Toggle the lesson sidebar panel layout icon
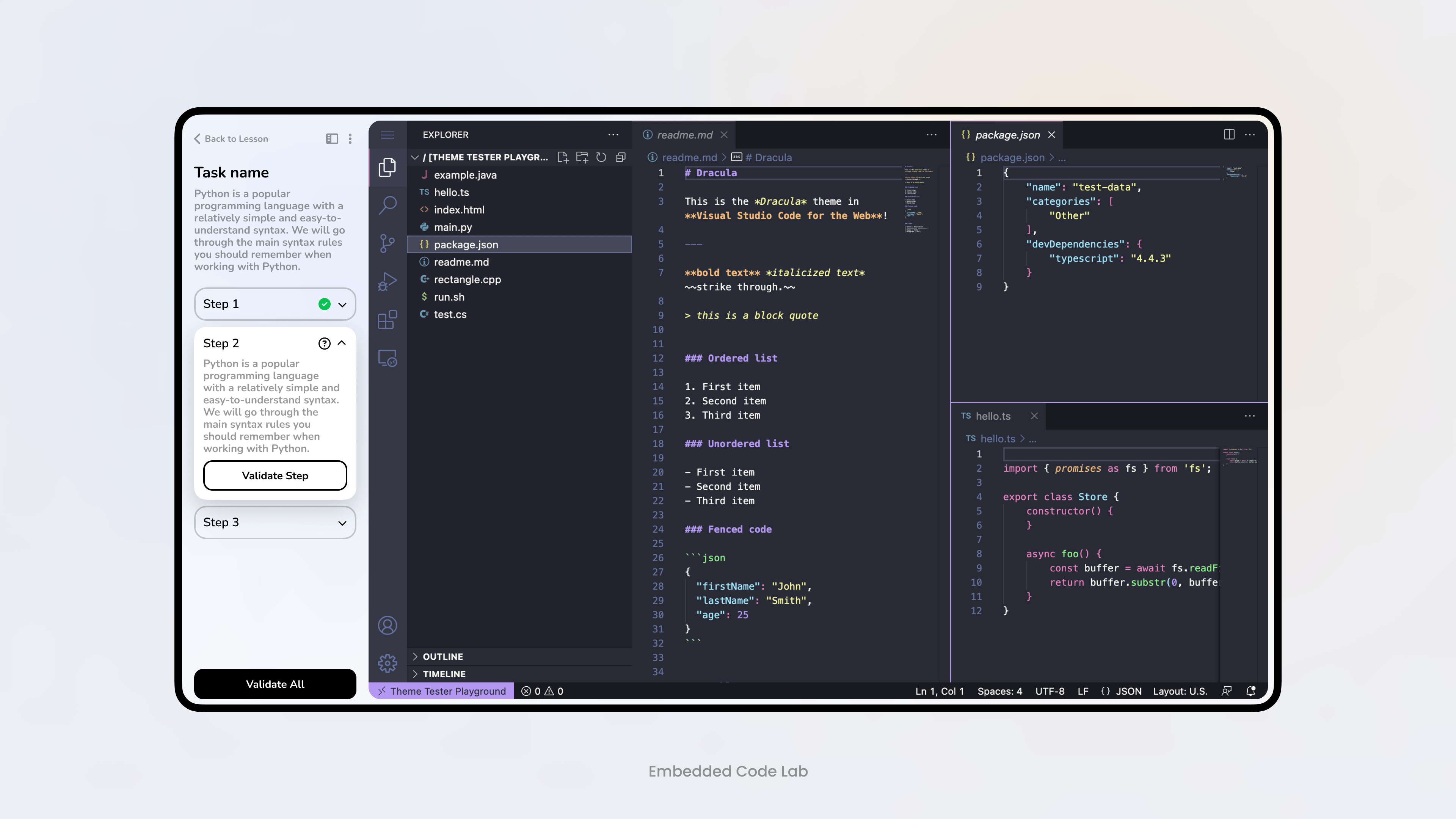The height and width of the screenshot is (819, 1456). (x=332, y=138)
